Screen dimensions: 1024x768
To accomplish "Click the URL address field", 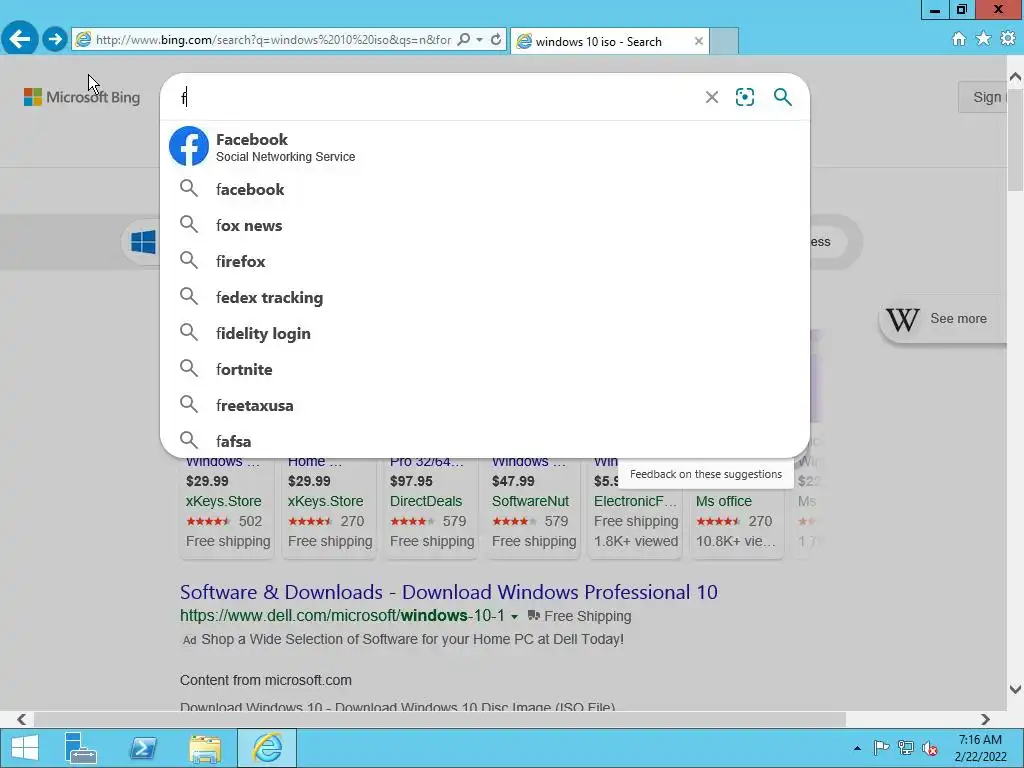I will (x=273, y=40).
